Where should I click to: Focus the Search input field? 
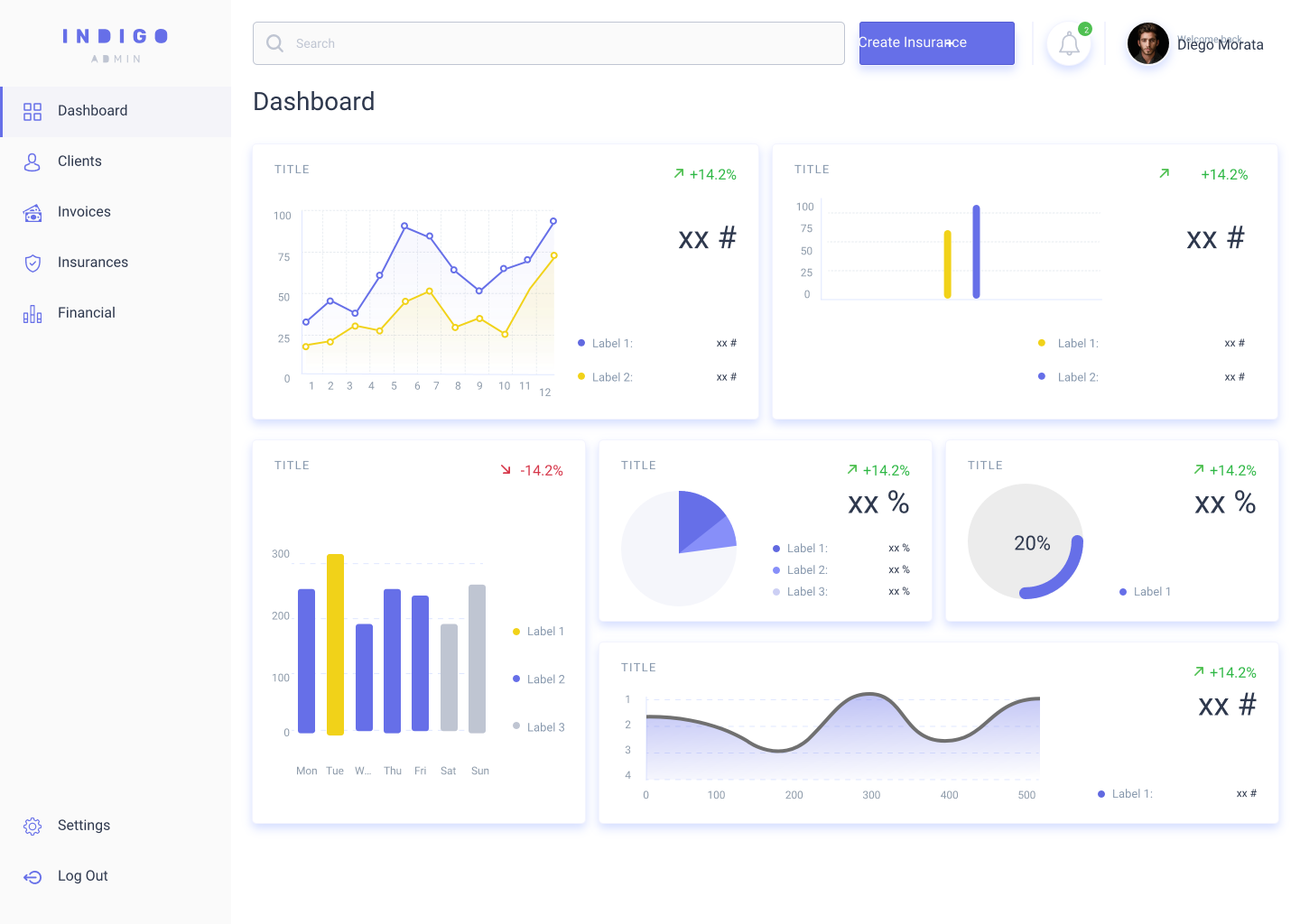coord(549,43)
